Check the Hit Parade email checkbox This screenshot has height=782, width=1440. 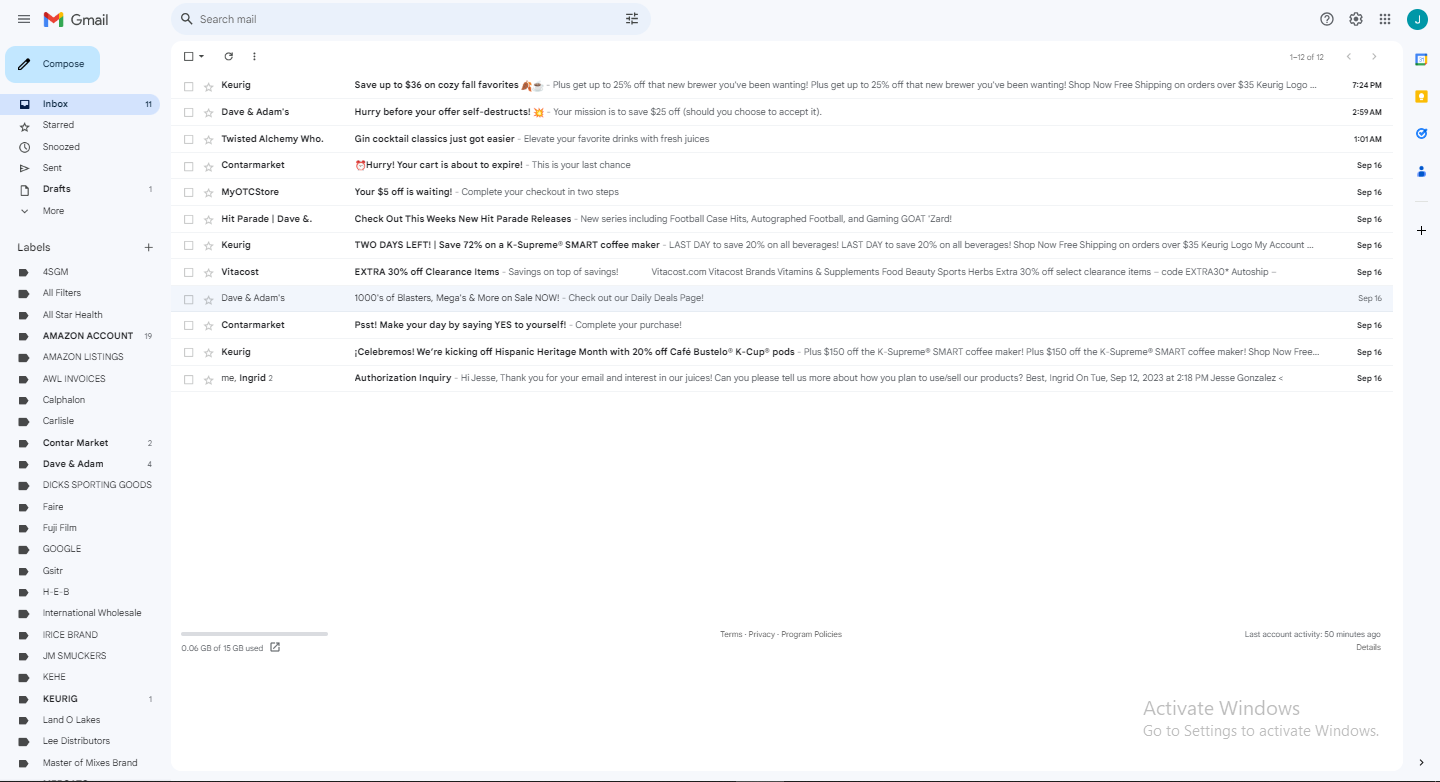(x=188, y=219)
